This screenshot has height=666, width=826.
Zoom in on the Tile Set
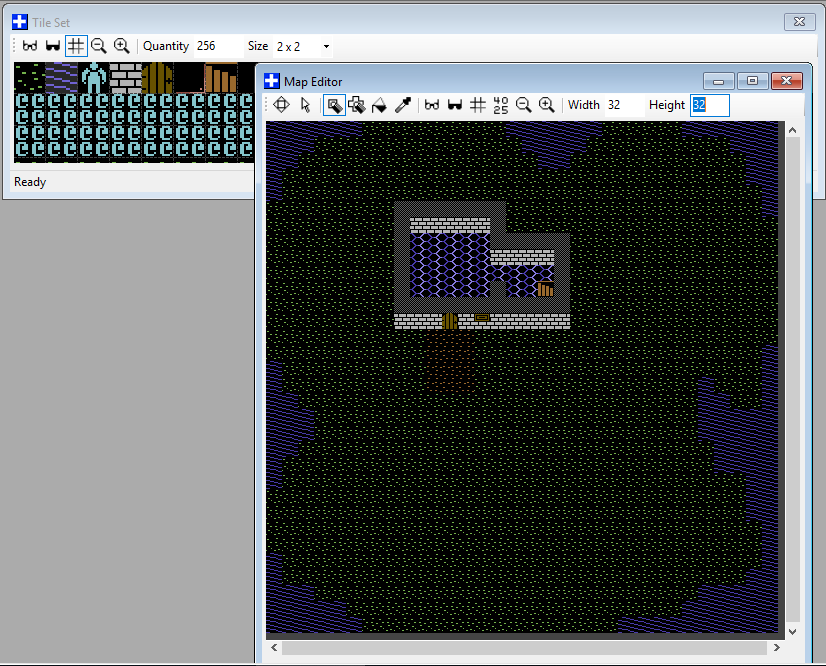121,46
